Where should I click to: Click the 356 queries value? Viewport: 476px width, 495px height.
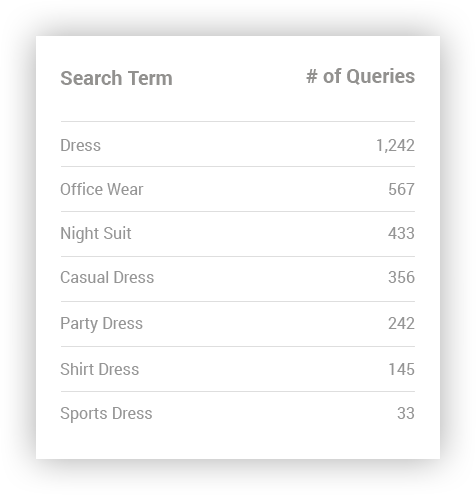point(401,277)
